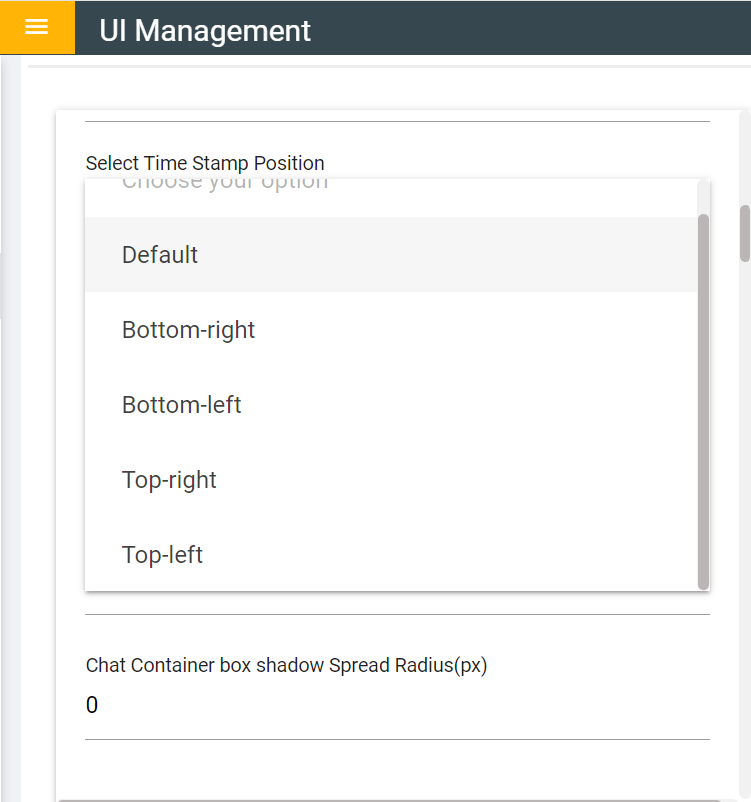
Task: Choose the Top-left option
Action: 162,555
